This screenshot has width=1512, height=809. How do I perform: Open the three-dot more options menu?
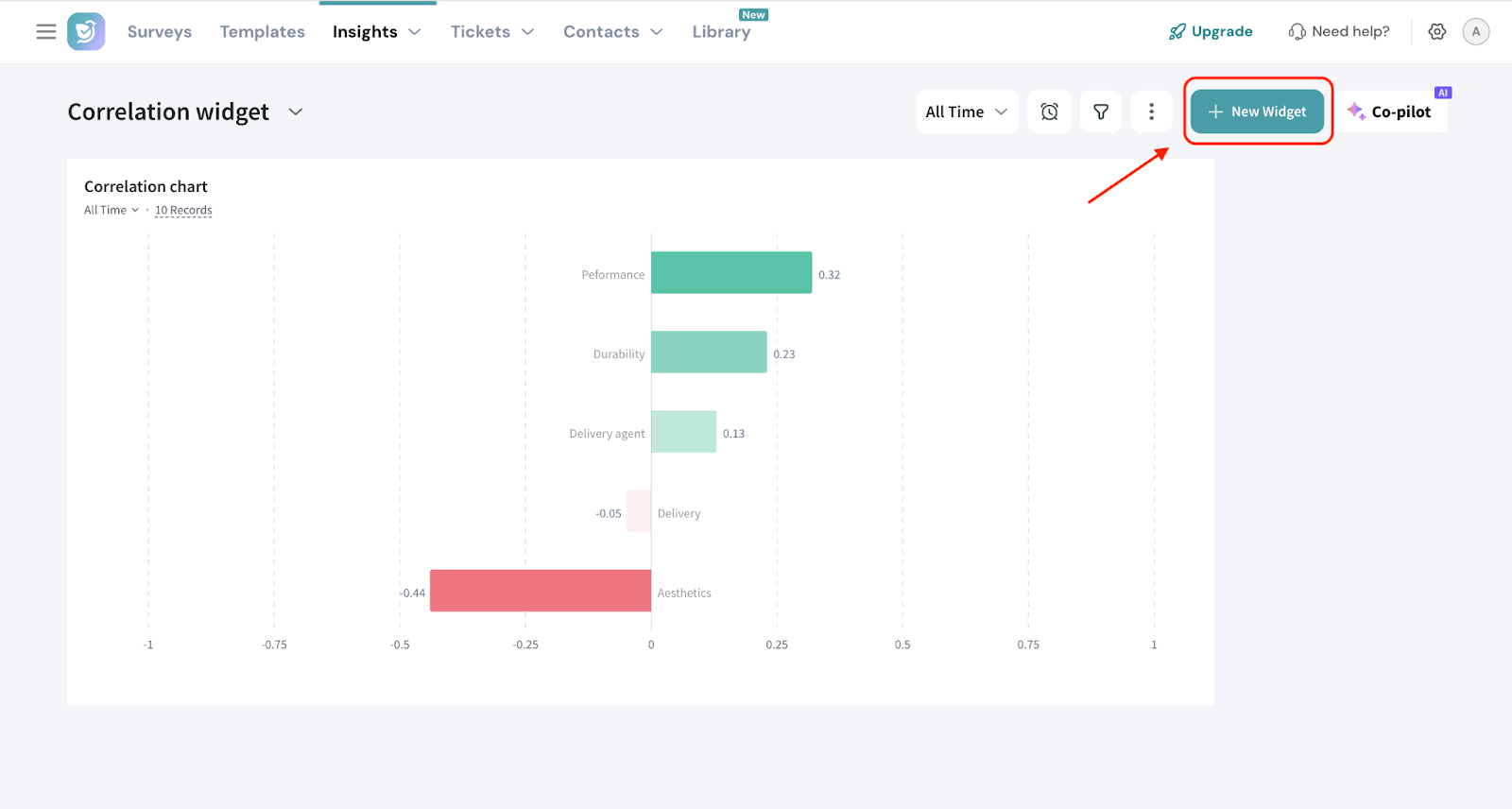click(1151, 112)
